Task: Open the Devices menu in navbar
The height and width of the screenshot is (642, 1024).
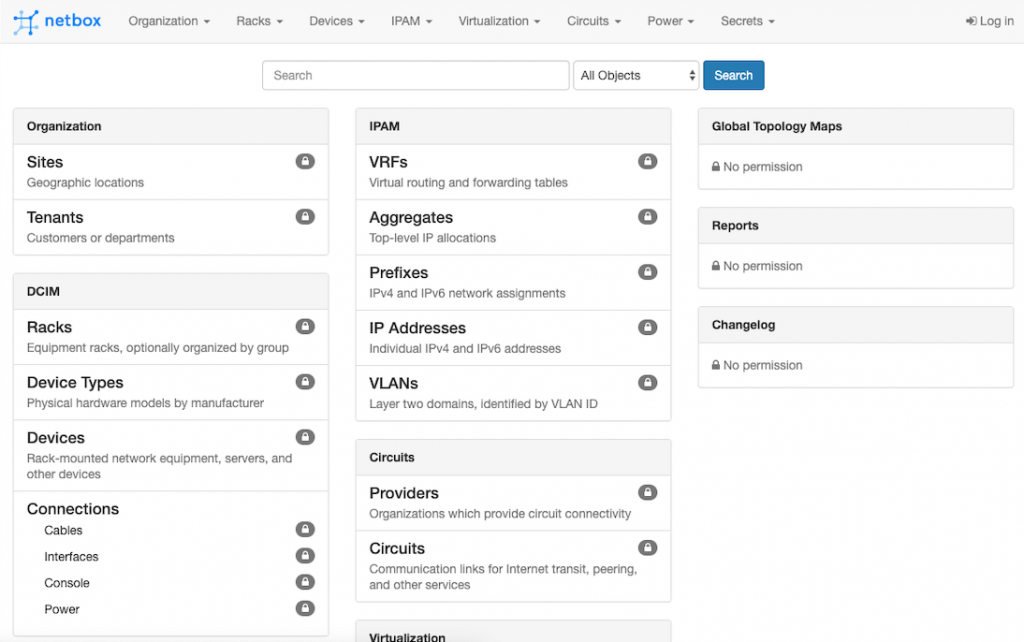Action: click(336, 21)
